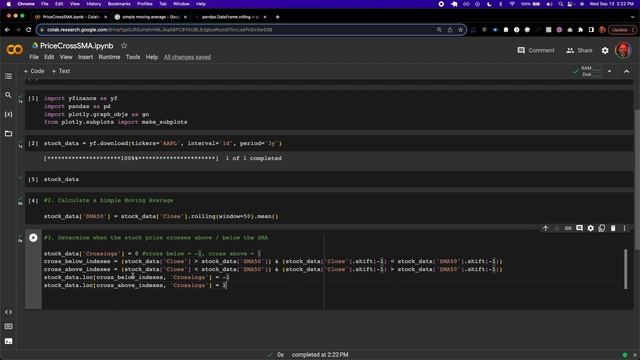The width and height of the screenshot is (640, 360).
Task: Close the bottom status bar
Action: pyautogui.click(x=634, y=355)
